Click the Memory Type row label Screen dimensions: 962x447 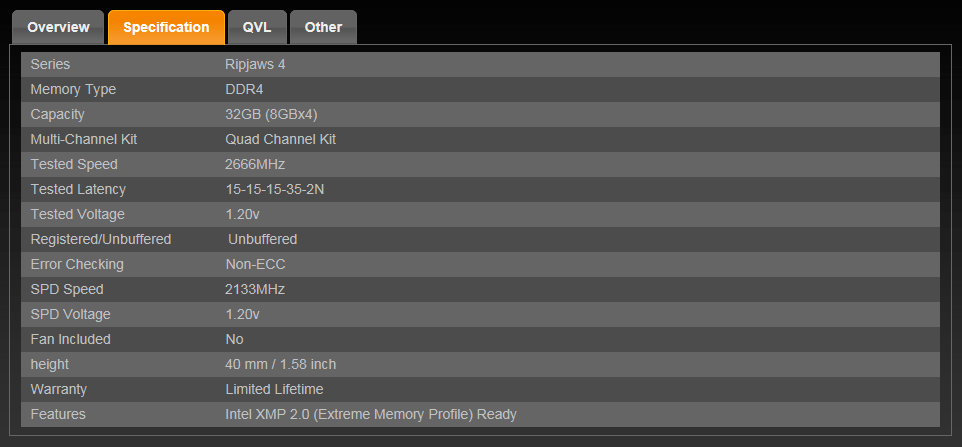[x=73, y=89]
